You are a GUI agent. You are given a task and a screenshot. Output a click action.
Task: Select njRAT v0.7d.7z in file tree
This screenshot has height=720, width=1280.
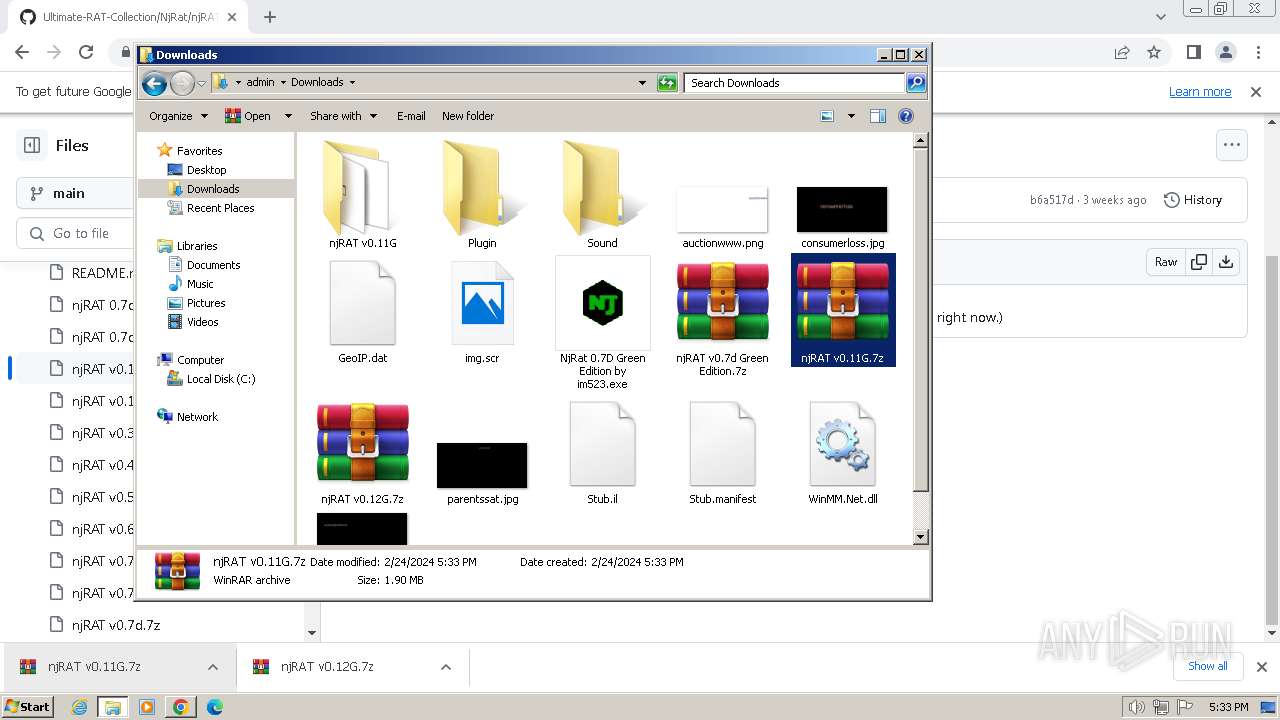tap(116, 625)
